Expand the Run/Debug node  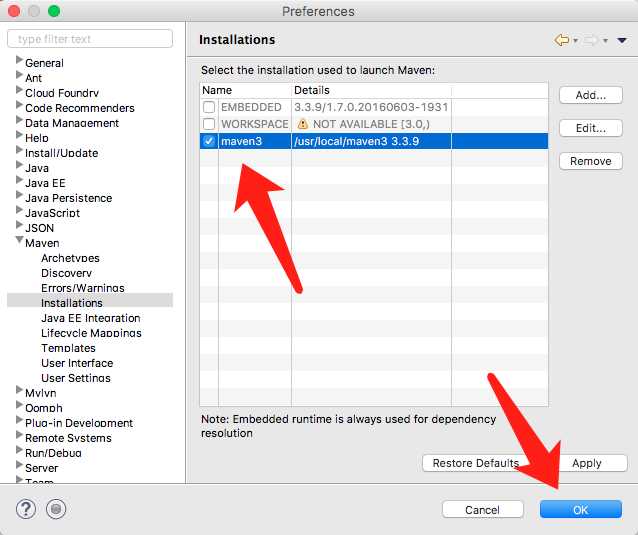pyautogui.click(x=19, y=450)
